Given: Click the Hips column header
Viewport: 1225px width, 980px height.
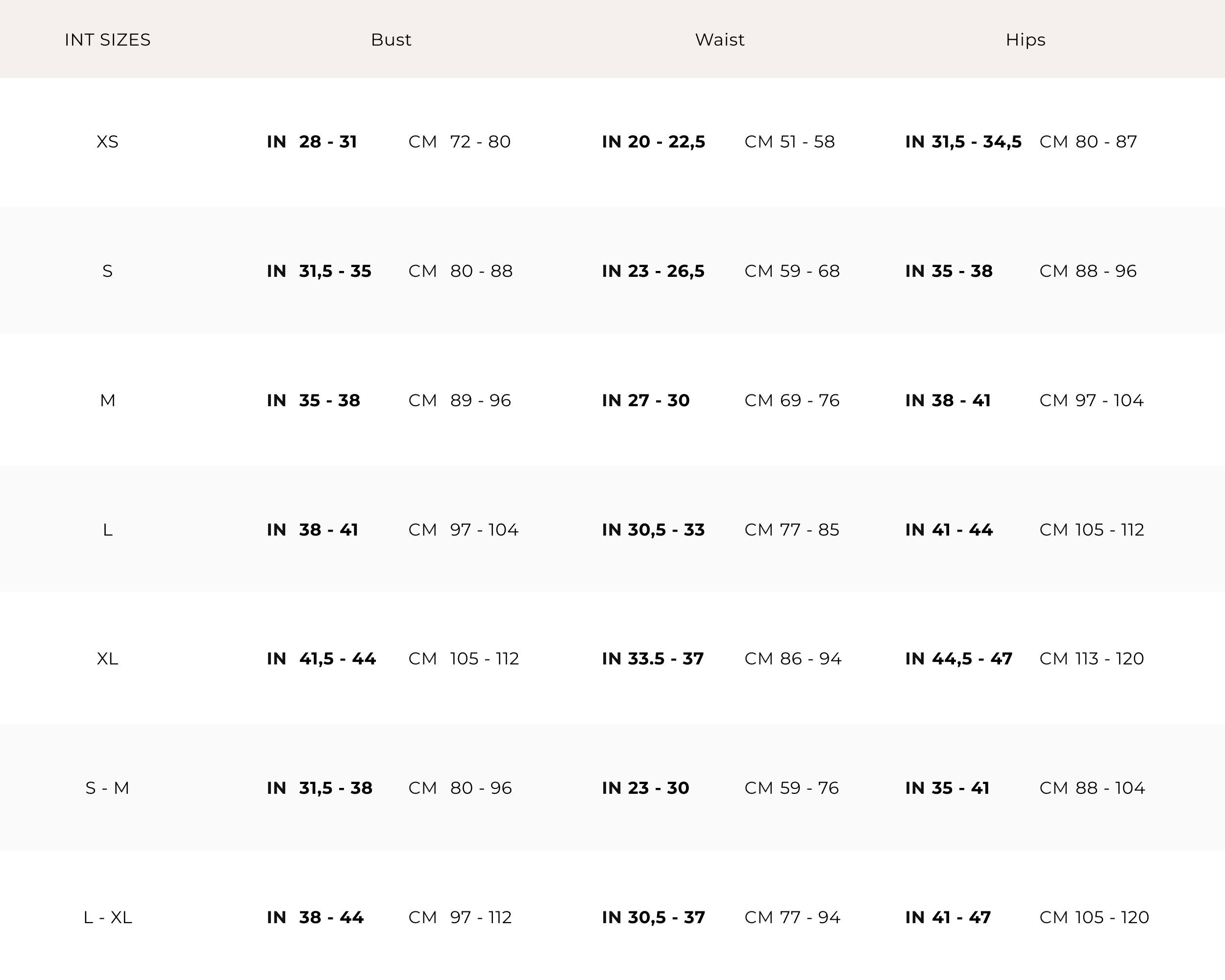Looking at the screenshot, I should [x=1025, y=40].
